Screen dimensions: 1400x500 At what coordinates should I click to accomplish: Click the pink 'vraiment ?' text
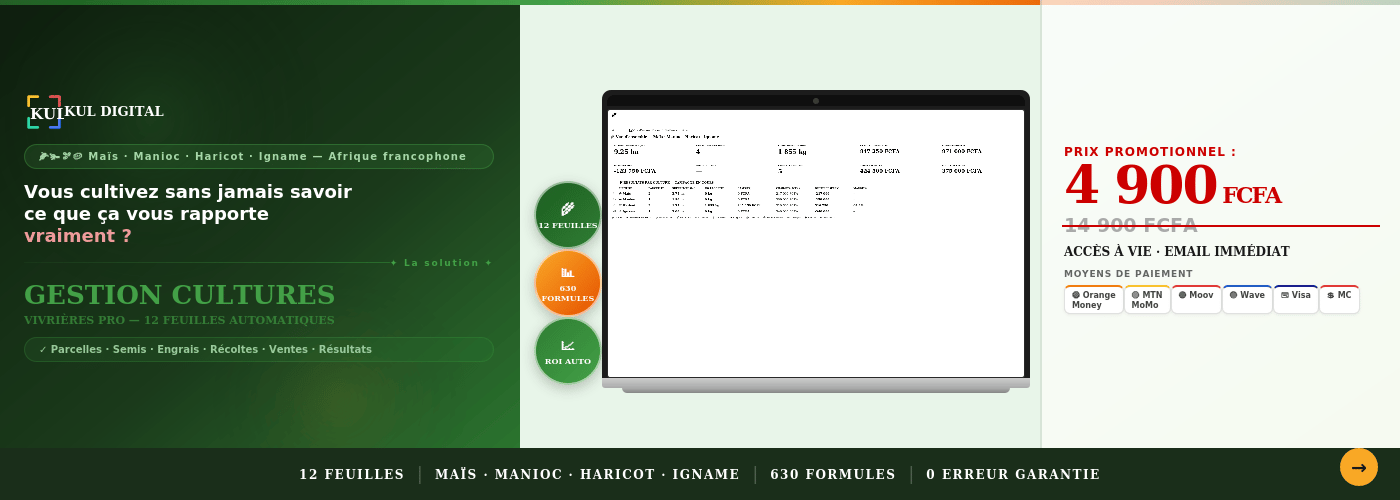[78, 236]
